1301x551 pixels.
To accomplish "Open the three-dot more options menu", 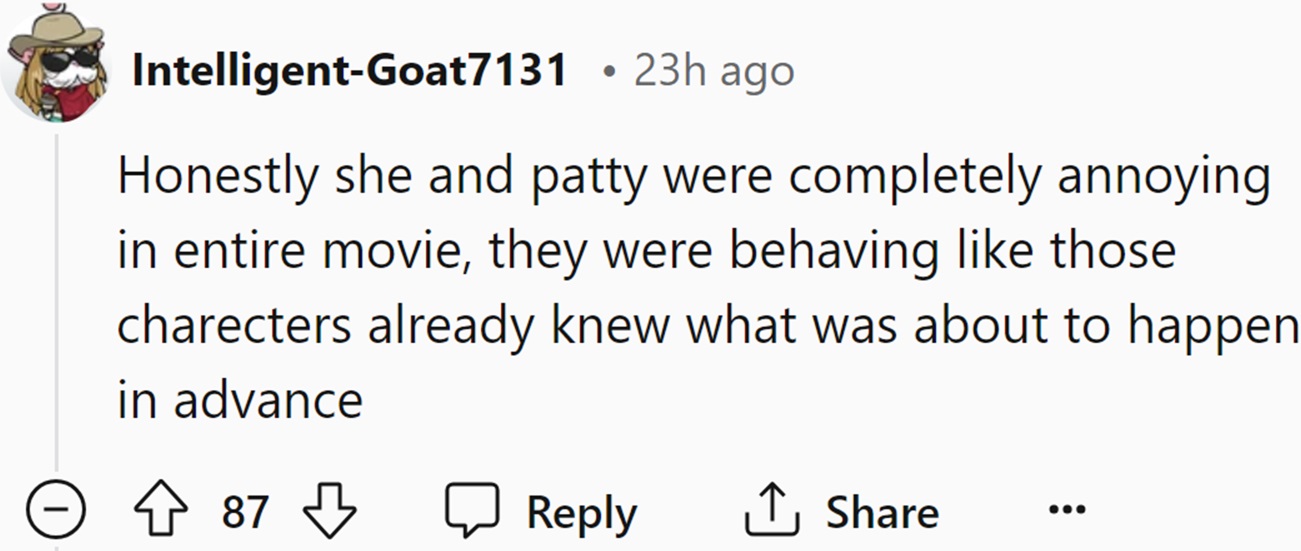I will click(1065, 511).
